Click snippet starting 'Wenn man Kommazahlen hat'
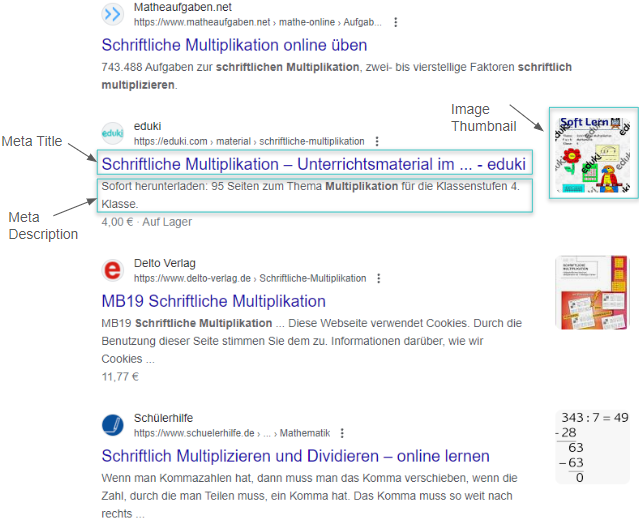The image size is (639, 526). click(309, 496)
